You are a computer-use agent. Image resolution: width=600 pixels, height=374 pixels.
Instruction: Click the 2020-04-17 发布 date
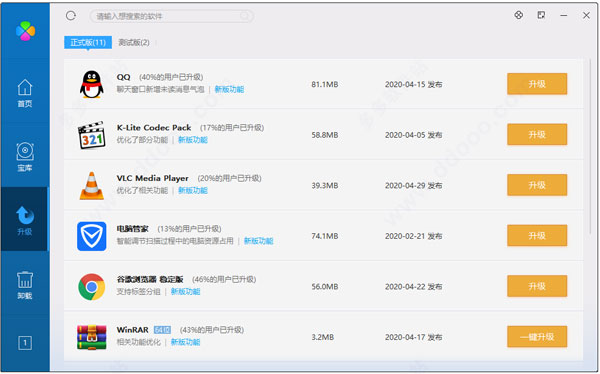414,337
